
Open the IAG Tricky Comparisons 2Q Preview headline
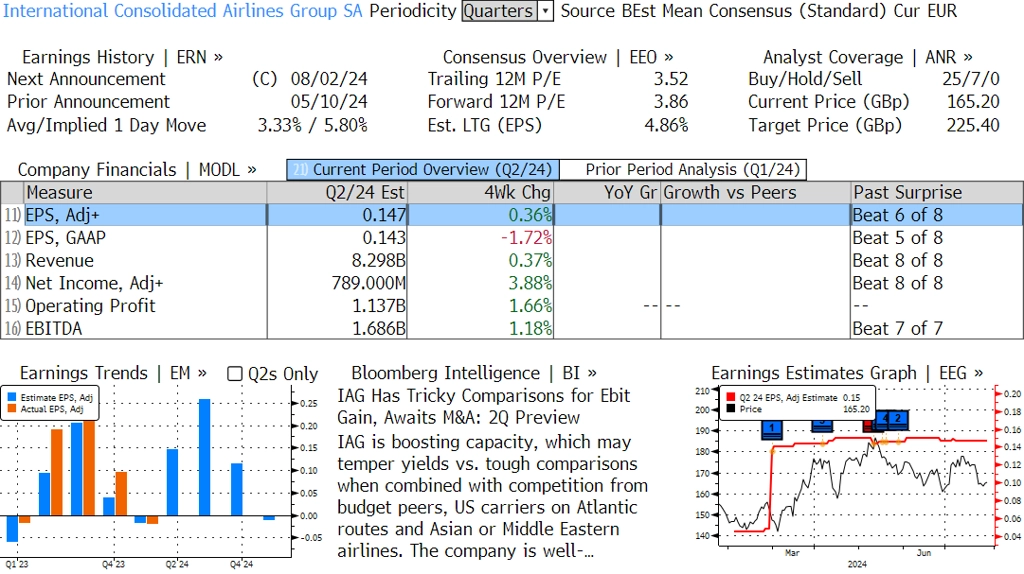(483, 407)
